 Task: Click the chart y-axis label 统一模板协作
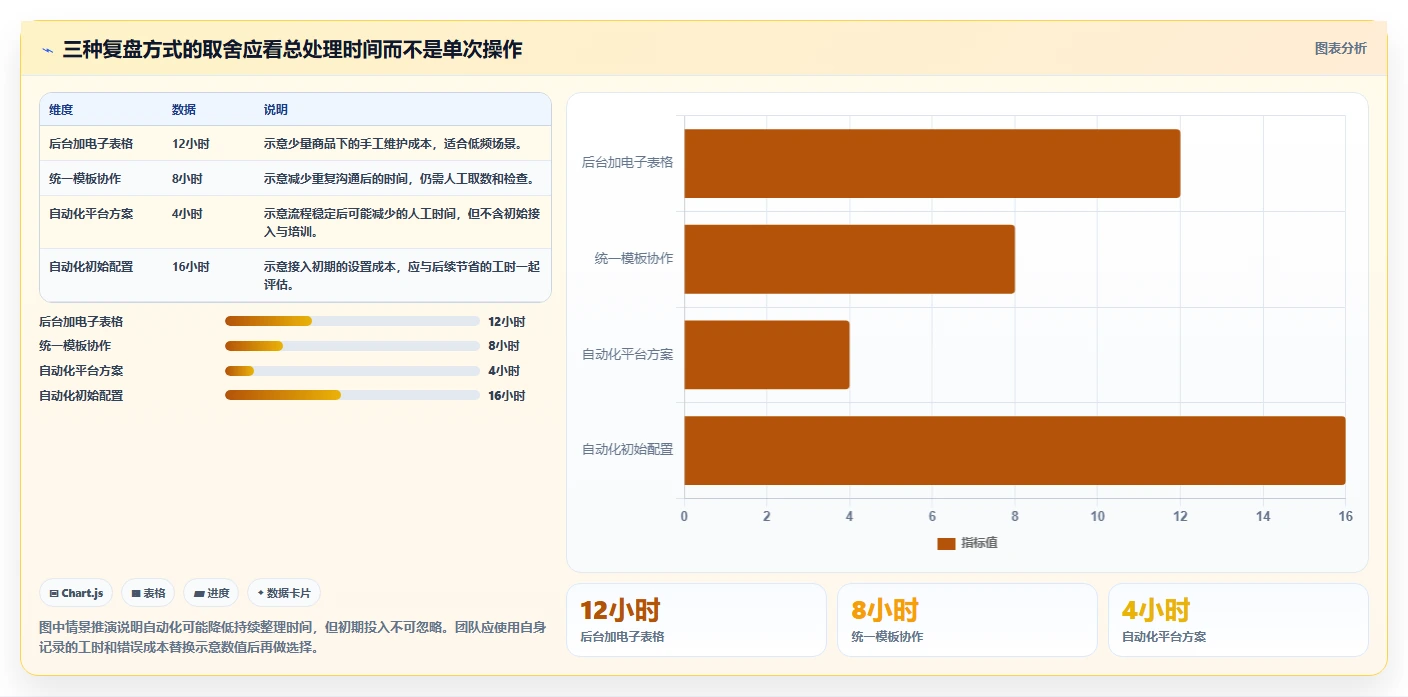(x=634, y=258)
